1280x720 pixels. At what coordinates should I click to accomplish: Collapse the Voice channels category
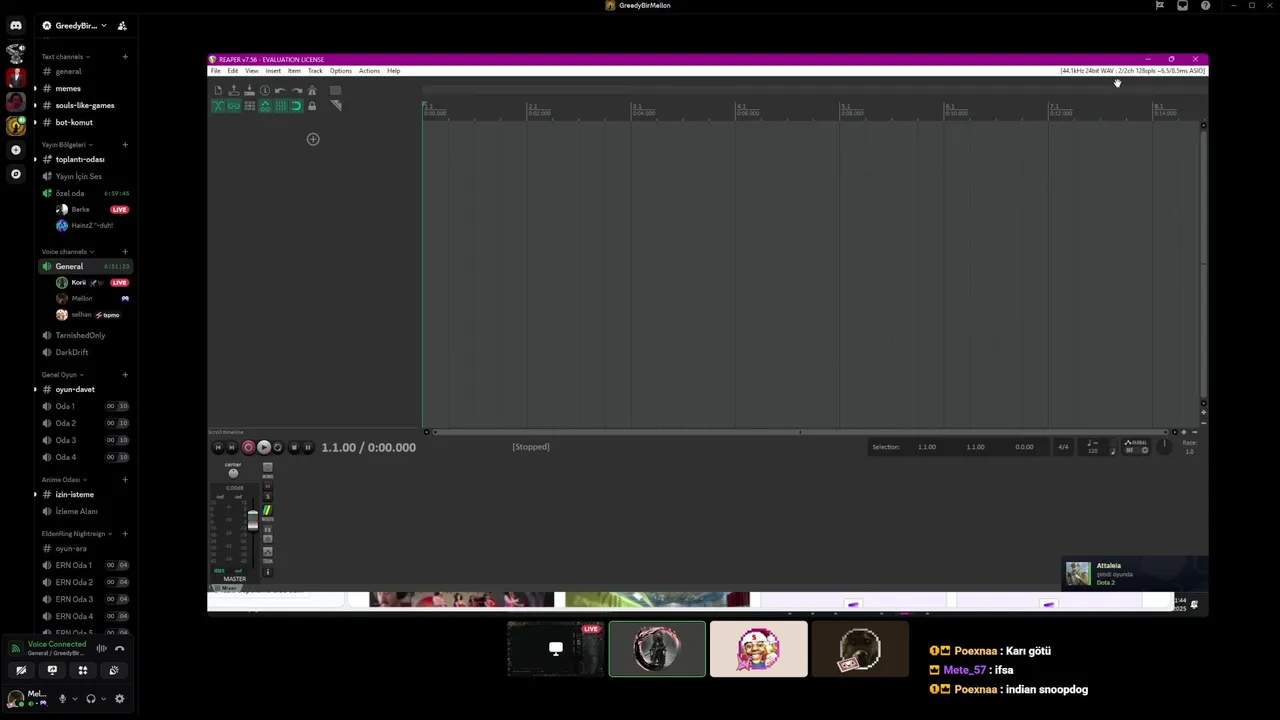tap(68, 252)
